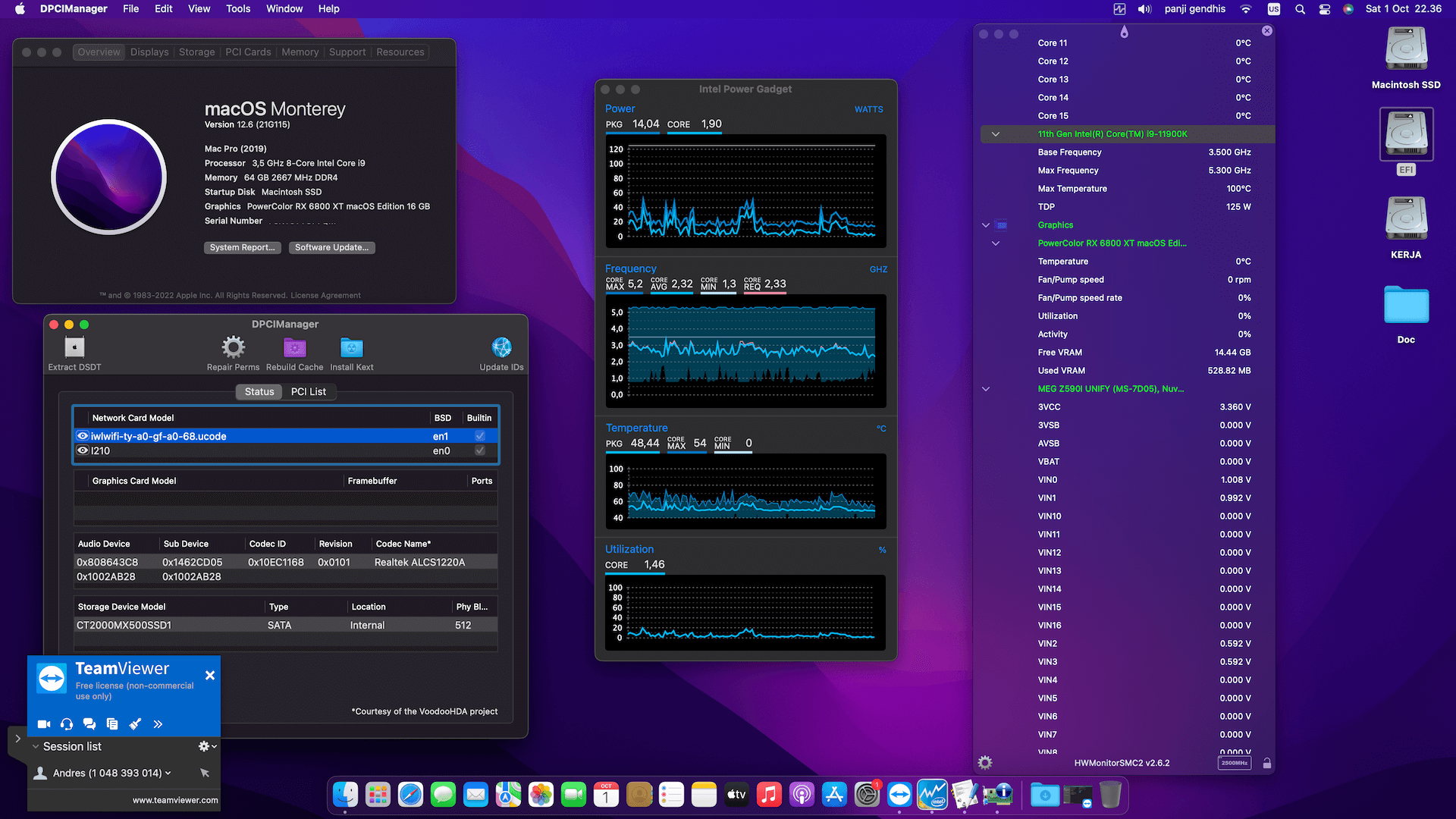Uncheck Builtin for the en1 network card

tap(479, 436)
